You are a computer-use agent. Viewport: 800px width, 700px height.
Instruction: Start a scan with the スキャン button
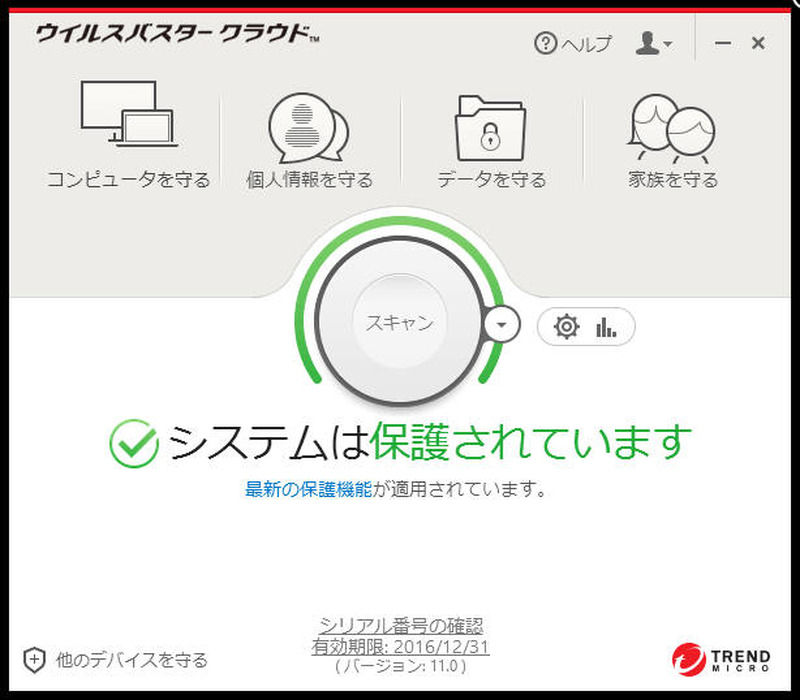pyautogui.click(x=399, y=322)
